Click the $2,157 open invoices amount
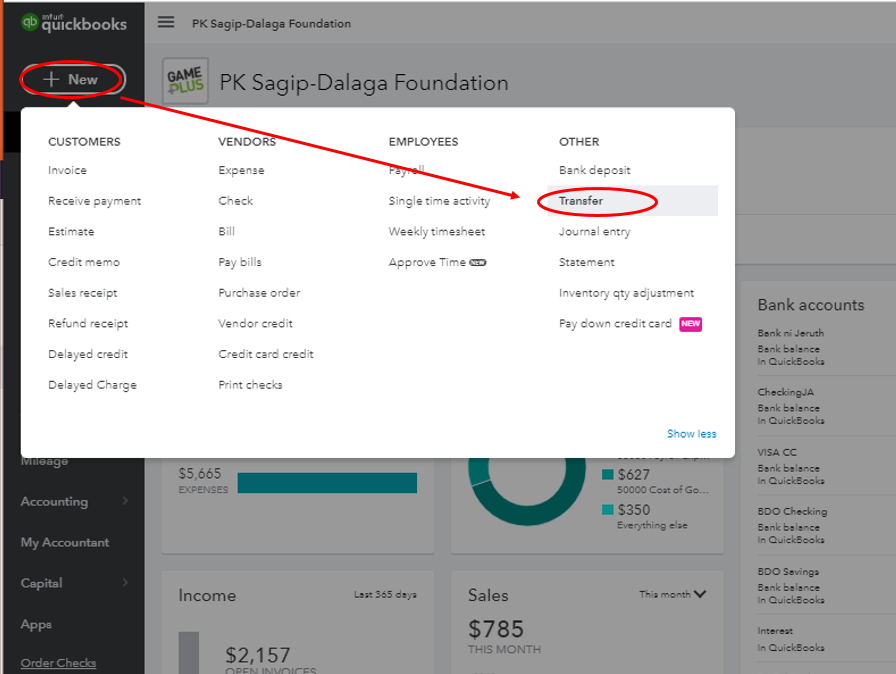The height and width of the screenshot is (674, 896). click(x=258, y=655)
